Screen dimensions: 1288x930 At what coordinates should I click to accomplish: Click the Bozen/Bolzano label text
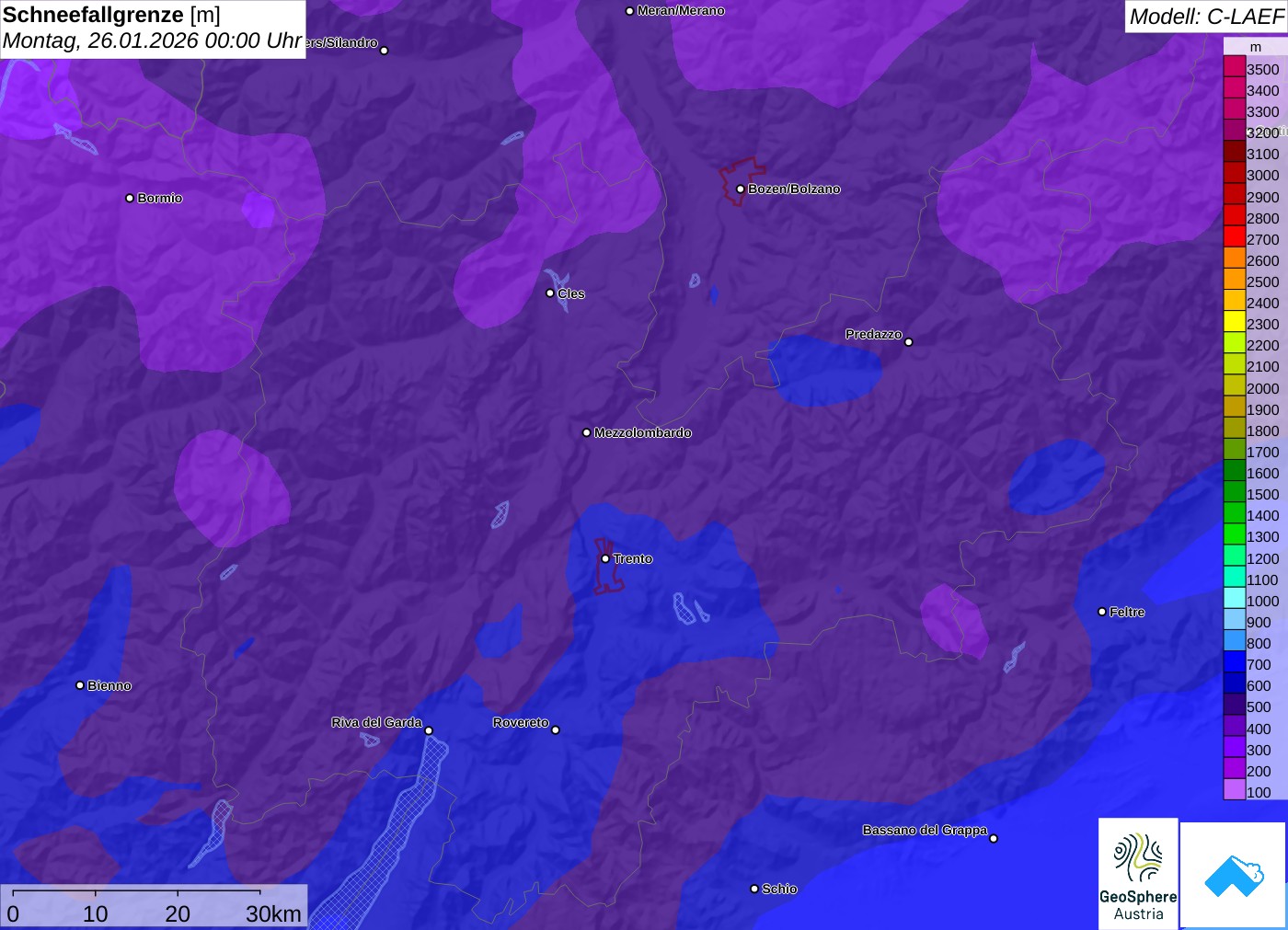(794, 189)
